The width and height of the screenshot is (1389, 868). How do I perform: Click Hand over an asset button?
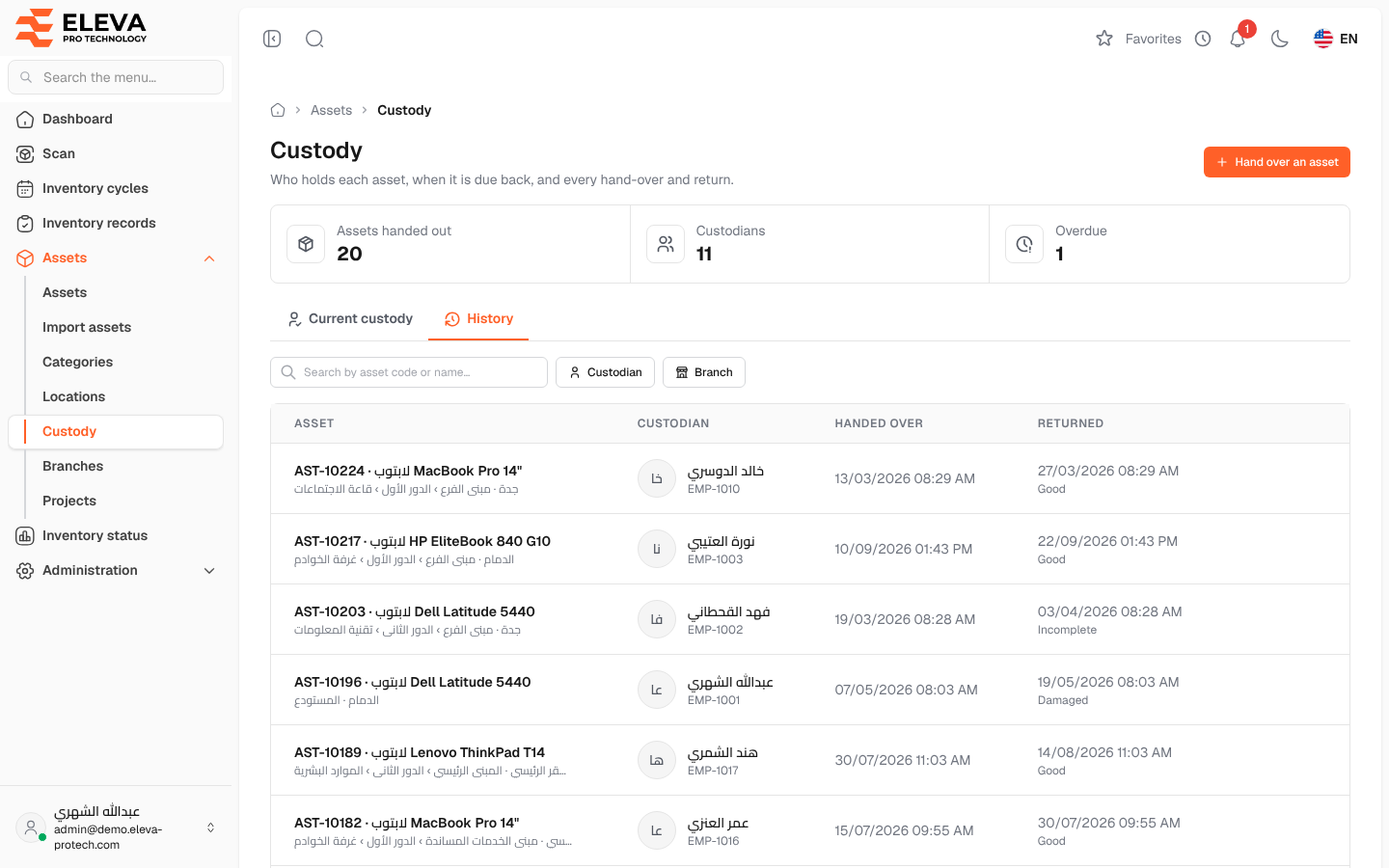(1277, 162)
